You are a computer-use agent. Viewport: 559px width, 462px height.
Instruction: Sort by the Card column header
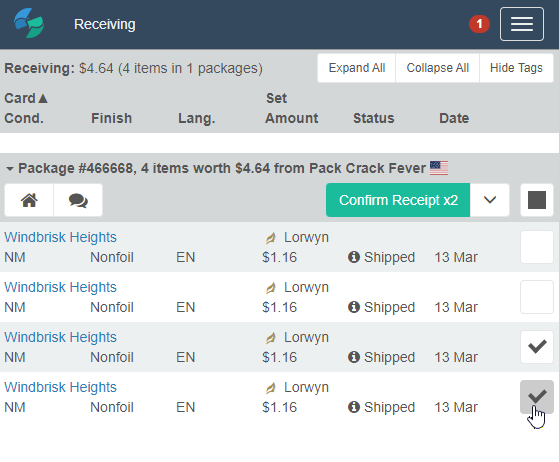click(x=26, y=98)
